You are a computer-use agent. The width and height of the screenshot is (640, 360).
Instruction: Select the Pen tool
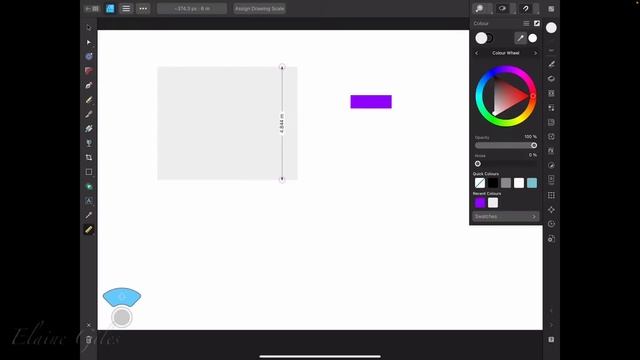pos(89,85)
